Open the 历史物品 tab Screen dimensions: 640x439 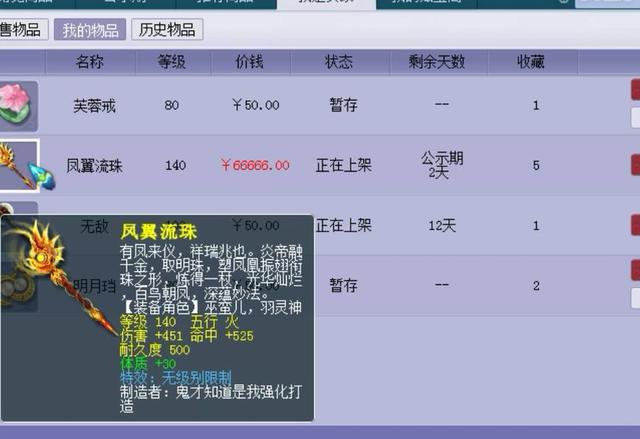click(167, 30)
